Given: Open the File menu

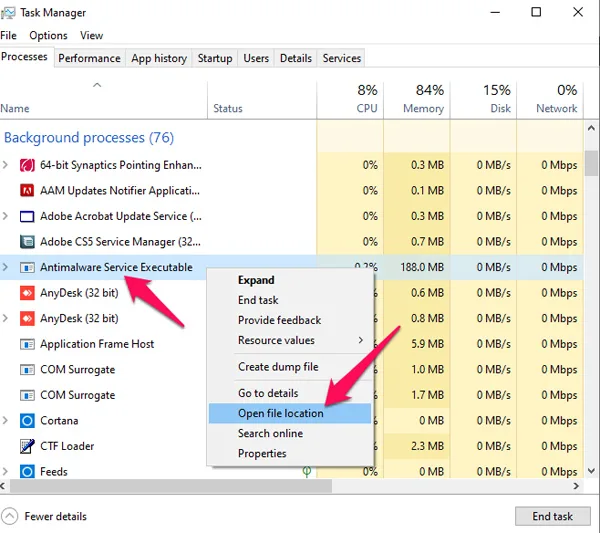Looking at the screenshot, I should click(x=8, y=36).
